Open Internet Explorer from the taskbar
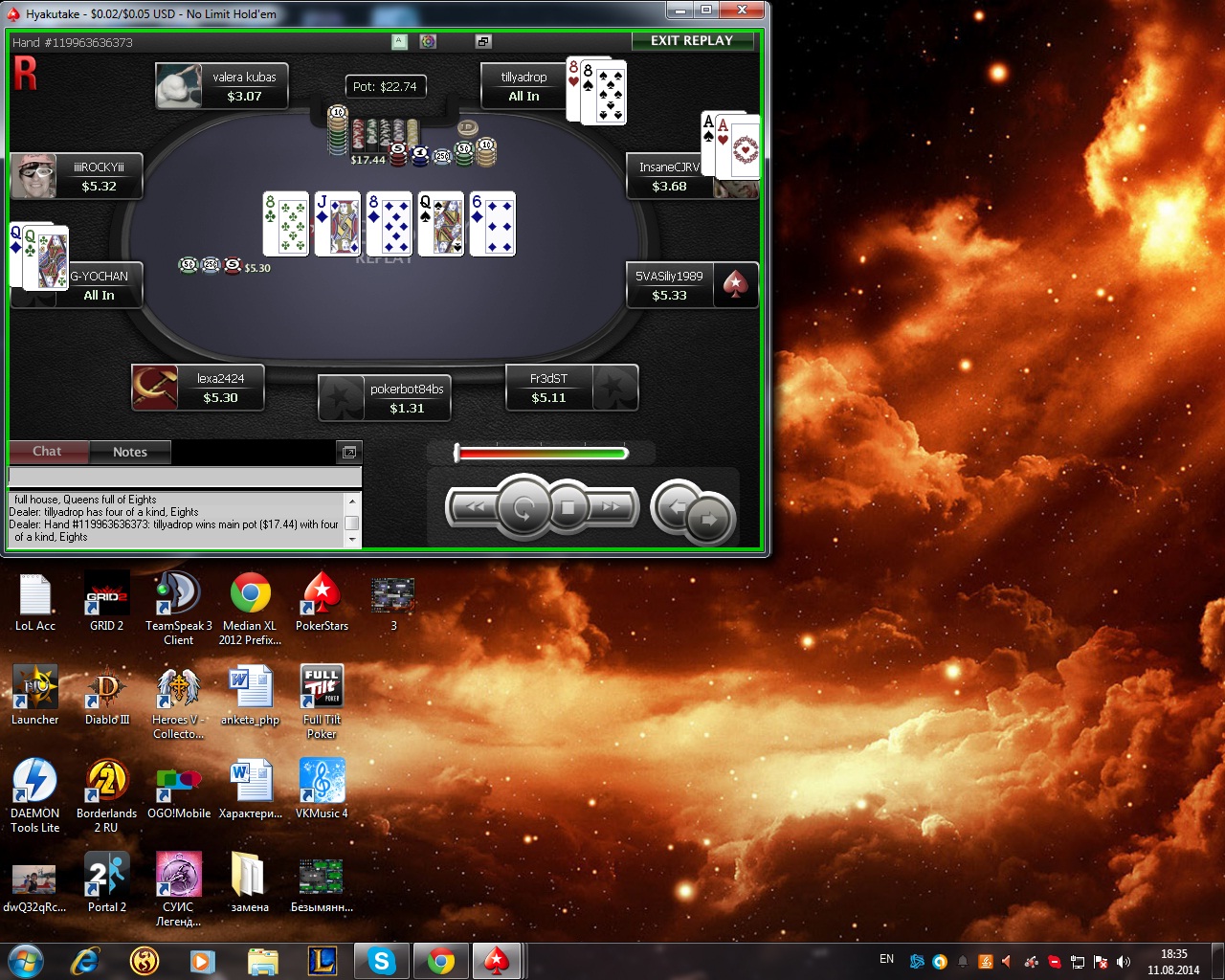 (85, 961)
